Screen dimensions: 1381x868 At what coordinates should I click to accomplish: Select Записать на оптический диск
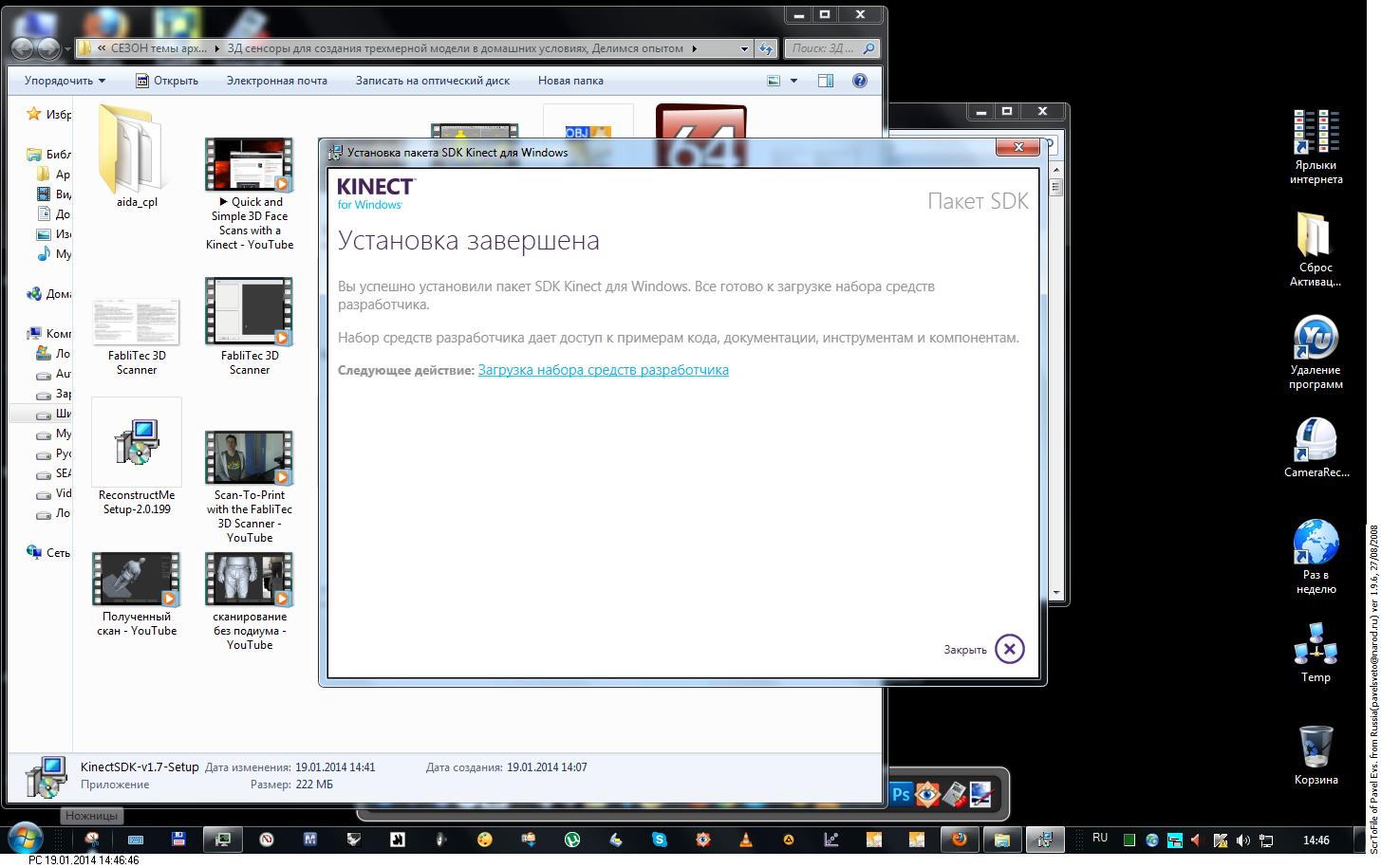click(x=433, y=81)
